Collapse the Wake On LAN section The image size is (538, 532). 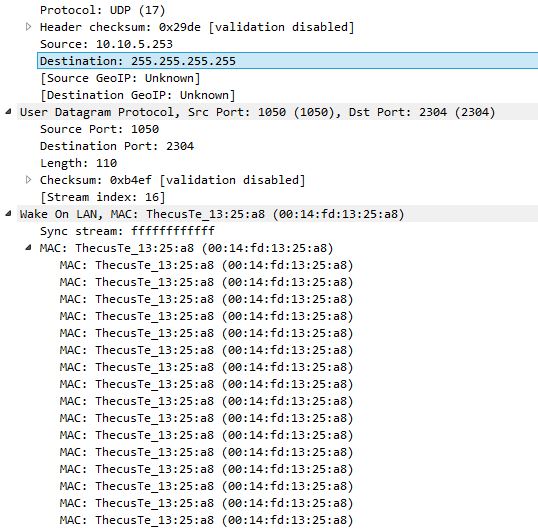(9, 214)
